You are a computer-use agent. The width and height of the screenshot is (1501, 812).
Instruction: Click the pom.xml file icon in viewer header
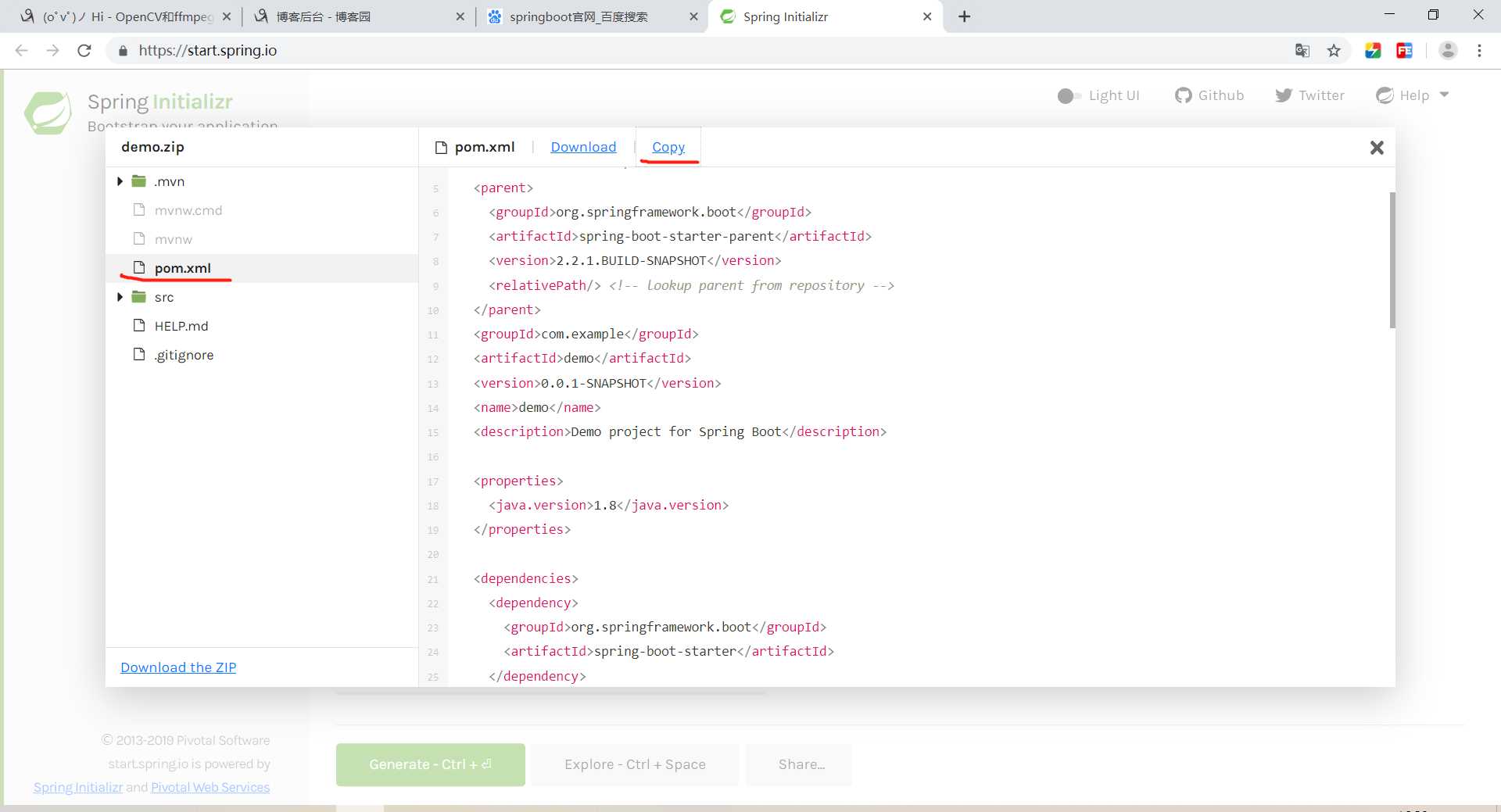[441, 147]
